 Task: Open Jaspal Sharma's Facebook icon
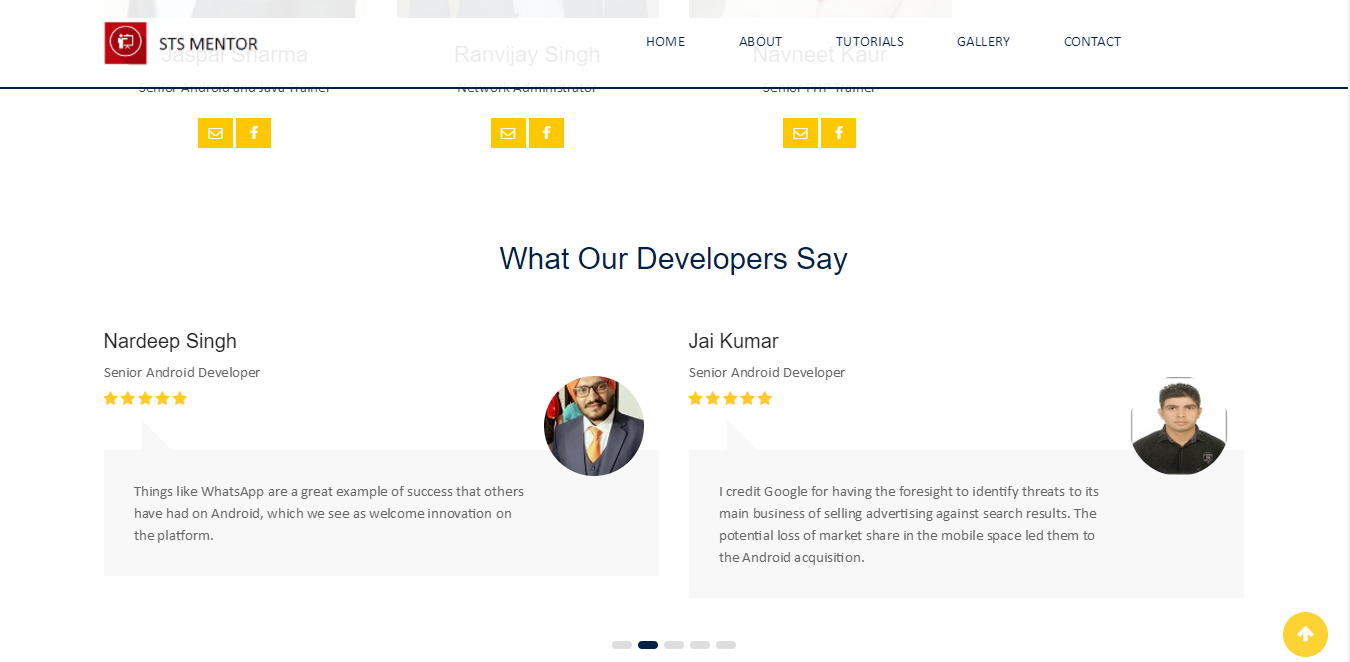click(254, 133)
